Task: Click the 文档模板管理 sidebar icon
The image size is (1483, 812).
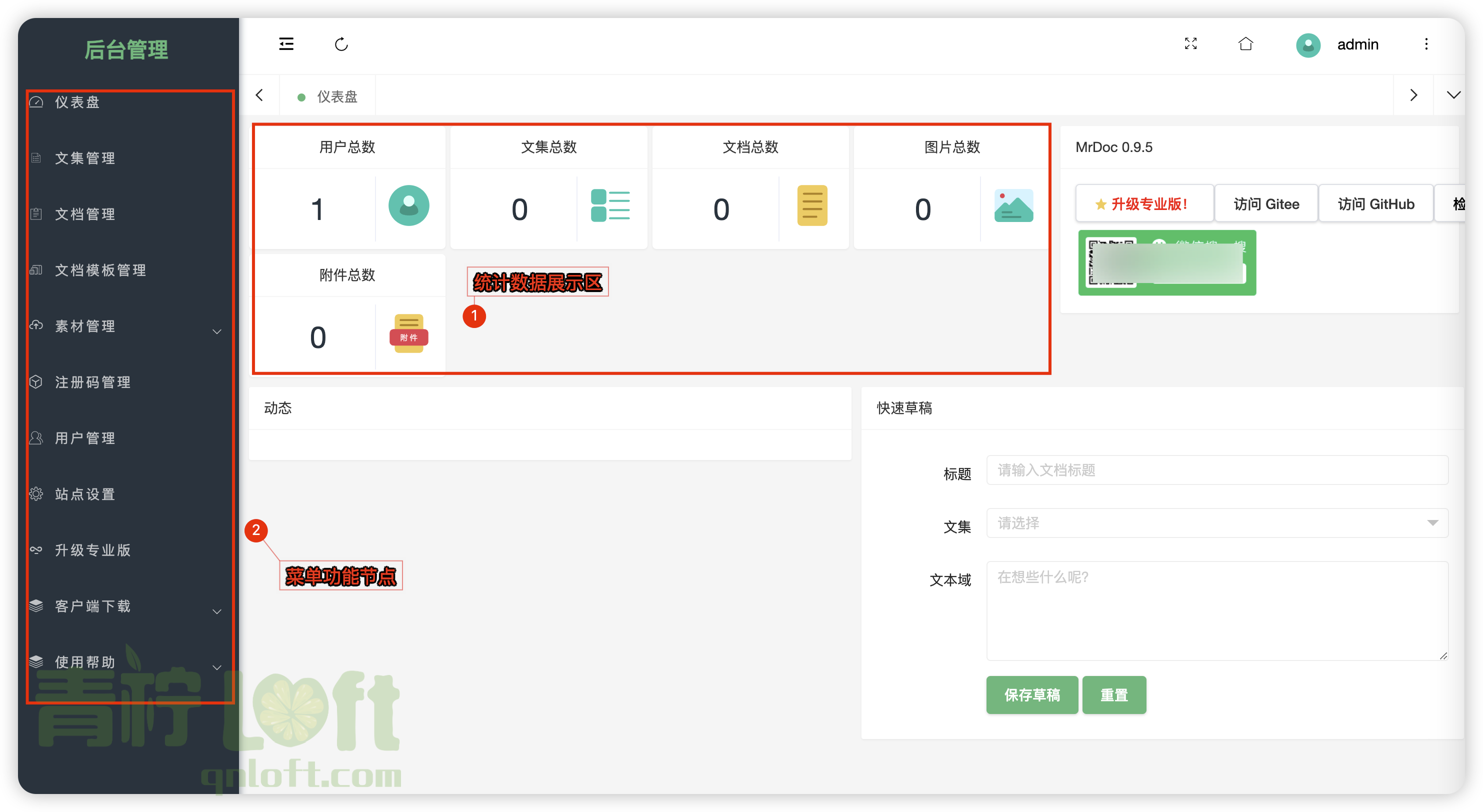Action: 36,269
